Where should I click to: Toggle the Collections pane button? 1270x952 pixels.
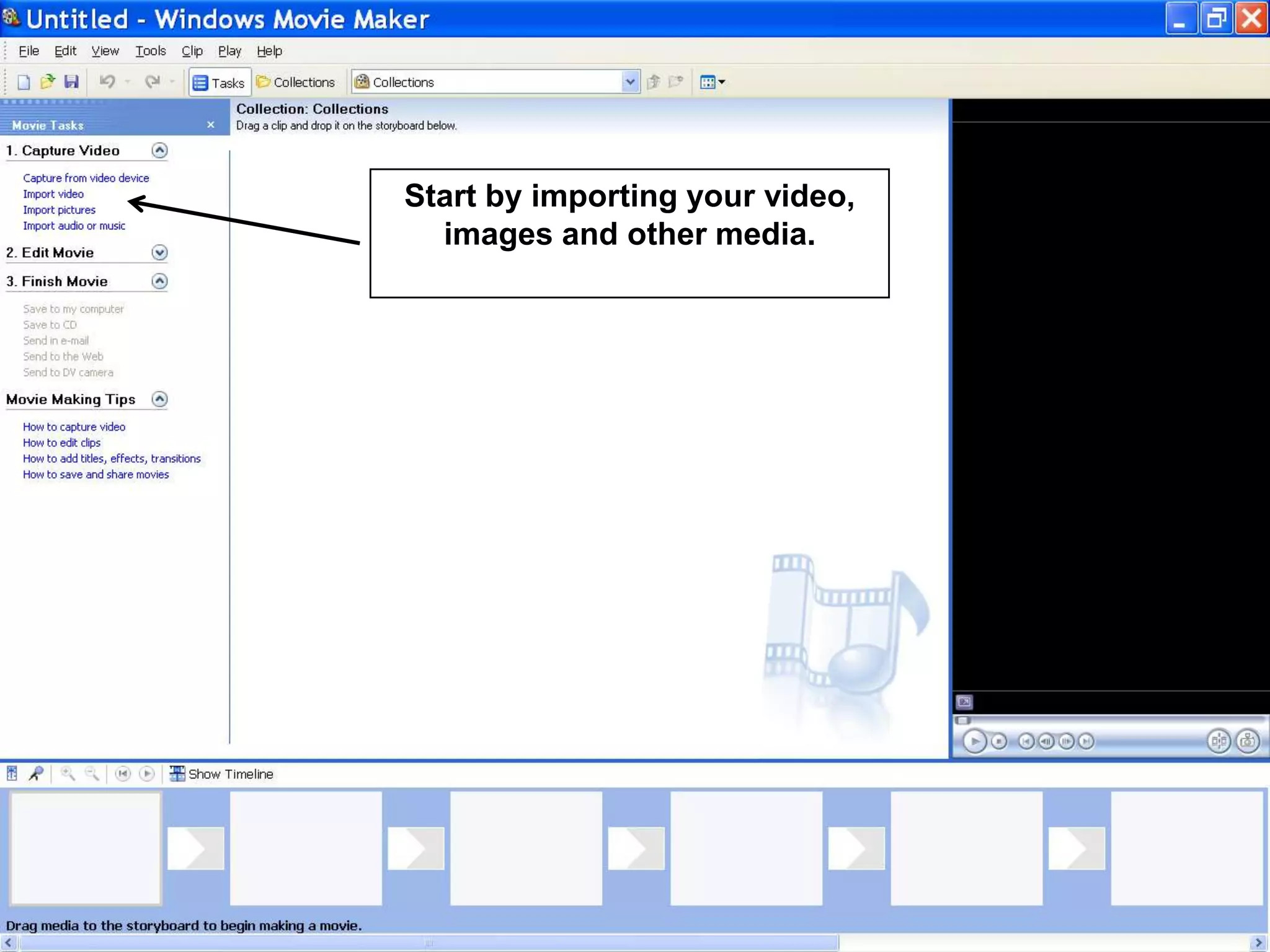(296, 82)
